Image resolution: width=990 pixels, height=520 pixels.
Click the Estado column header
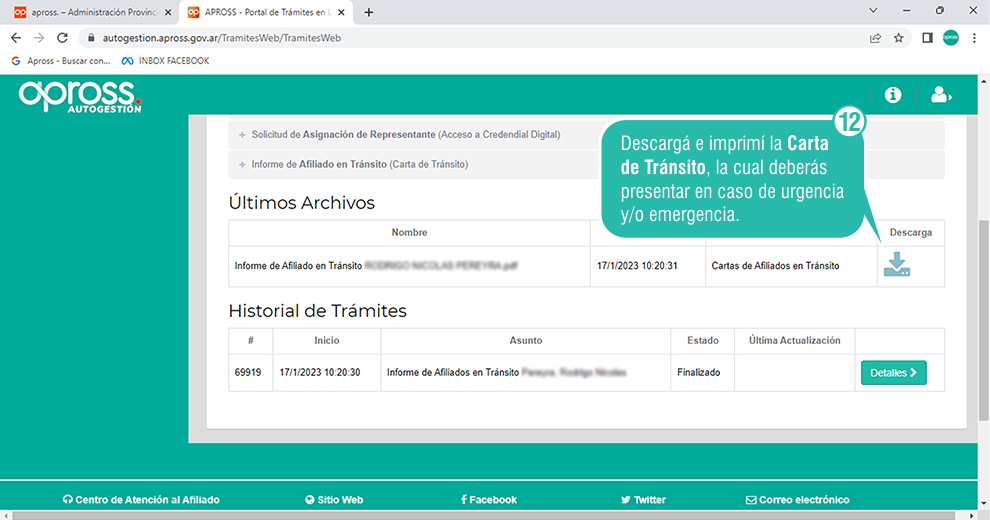point(703,340)
